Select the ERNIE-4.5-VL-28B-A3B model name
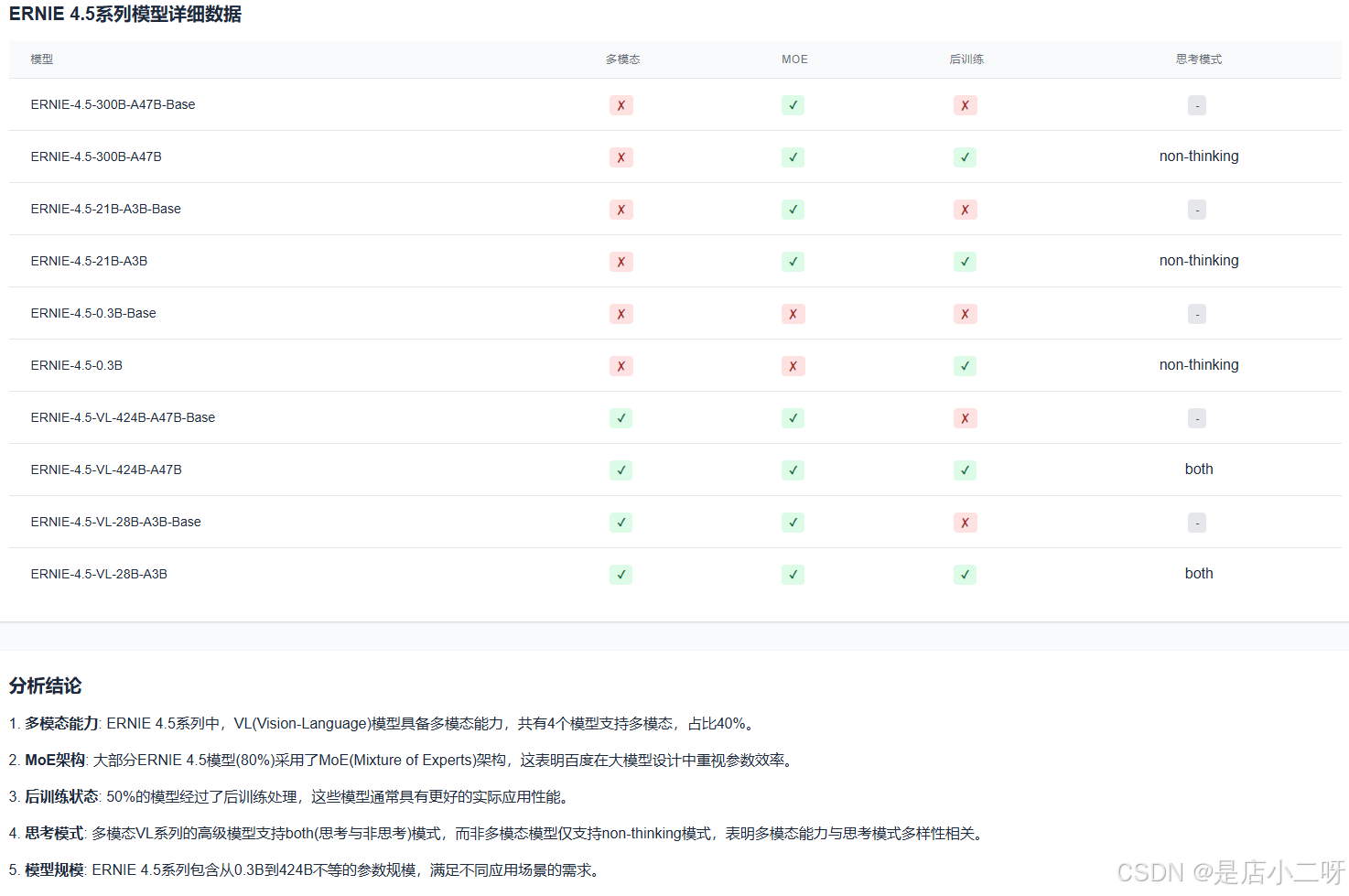The width and height of the screenshot is (1349, 896). (x=99, y=574)
